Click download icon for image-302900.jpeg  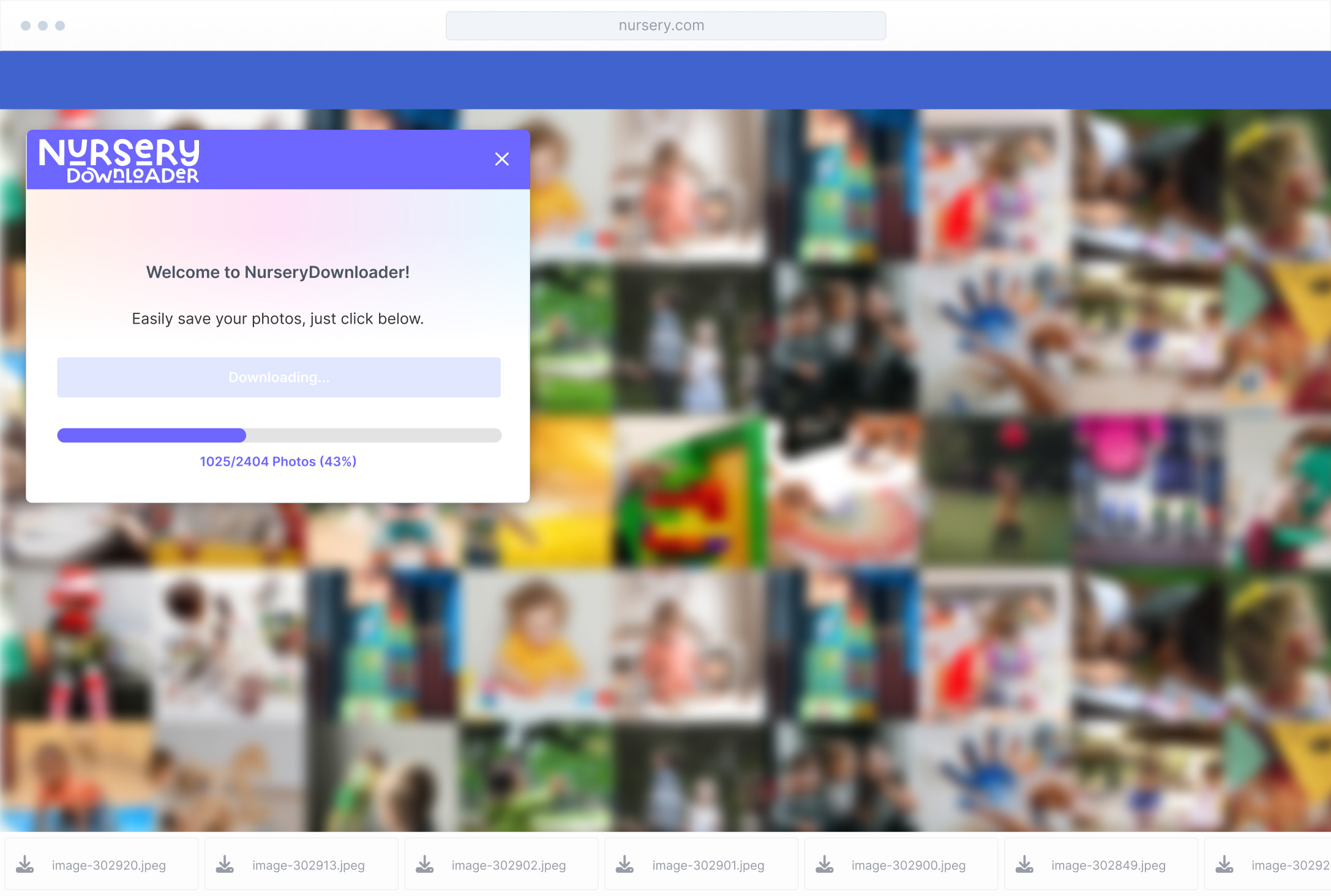tap(825, 864)
